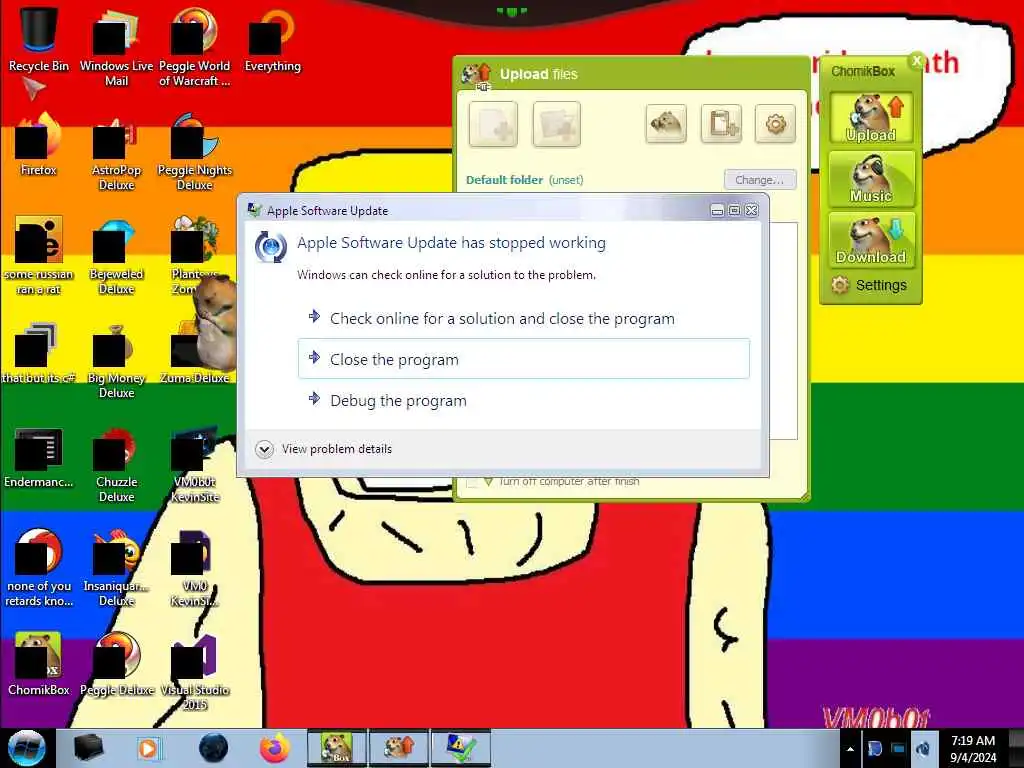Open ChomikBox Settings
The width and height of the screenshot is (1024, 768).
click(869, 285)
